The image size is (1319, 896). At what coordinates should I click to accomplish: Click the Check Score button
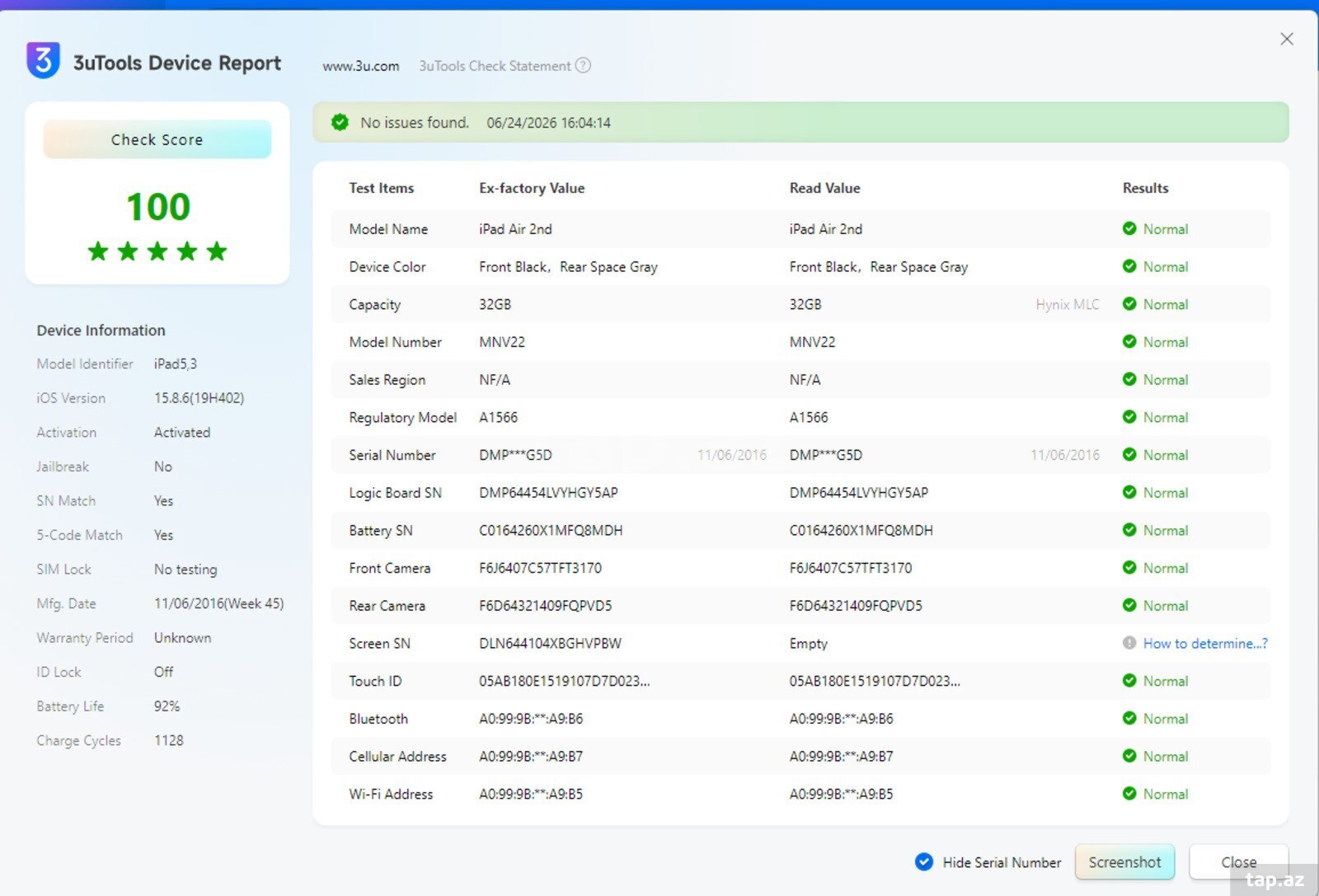pos(157,139)
